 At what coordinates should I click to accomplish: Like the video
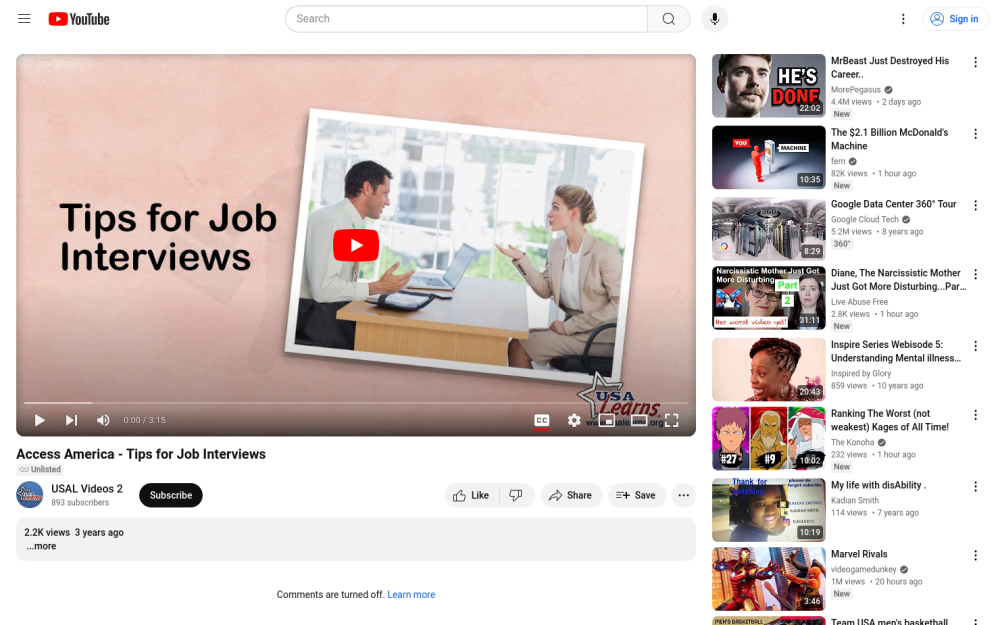tap(471, 495)
